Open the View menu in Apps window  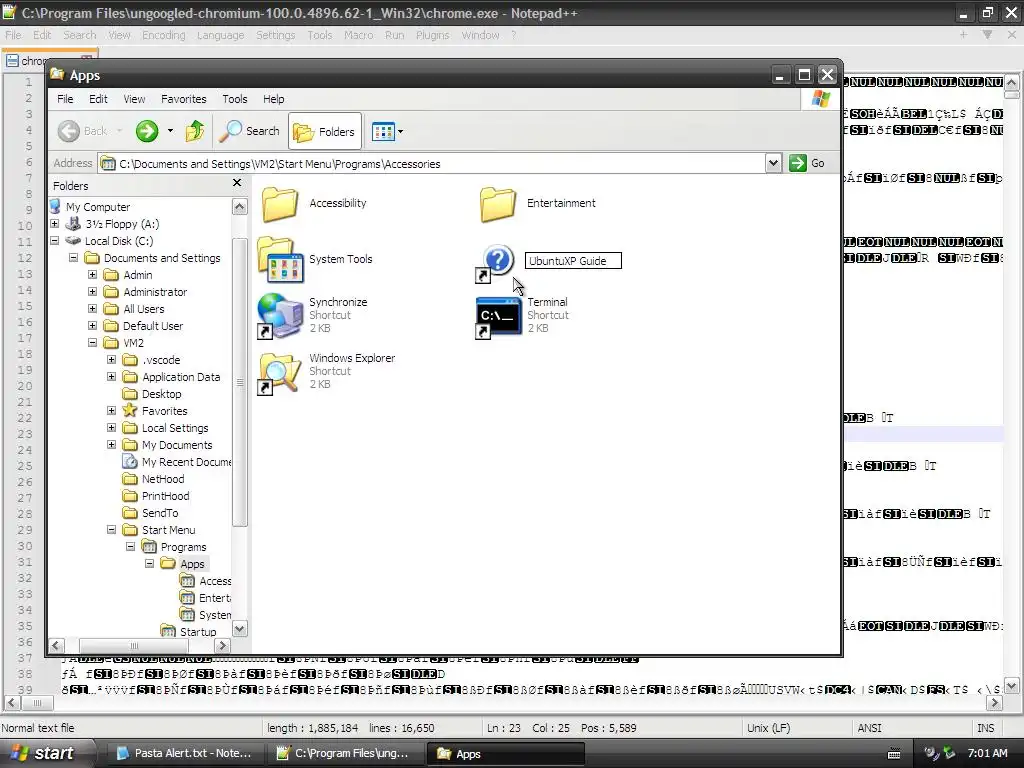134,99
